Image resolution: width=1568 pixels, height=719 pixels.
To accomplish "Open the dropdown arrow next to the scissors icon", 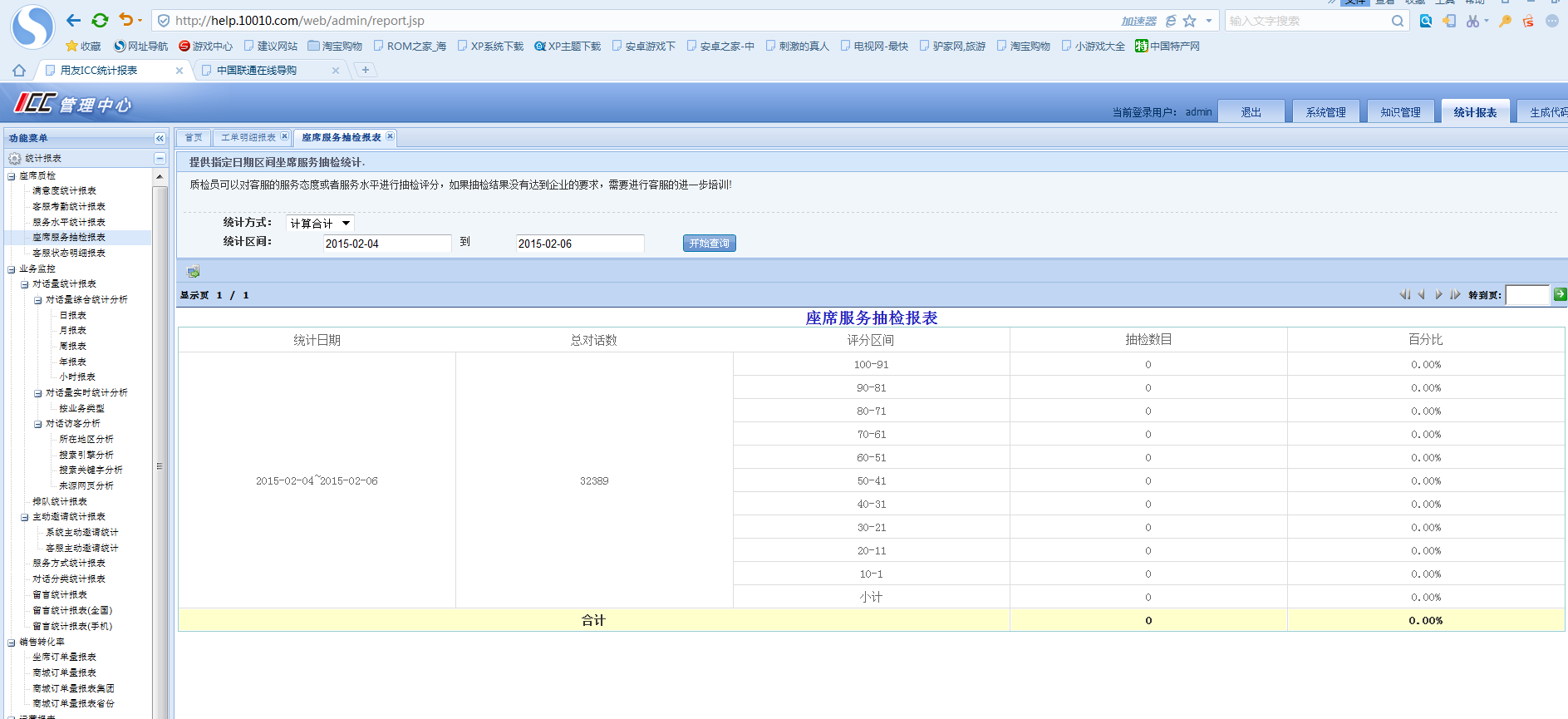I will [x=1487, y=21].
